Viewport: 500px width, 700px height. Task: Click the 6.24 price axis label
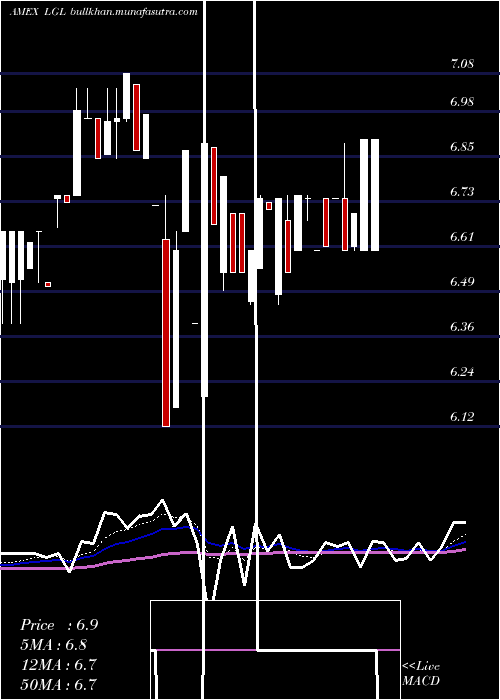pos(462,372)
